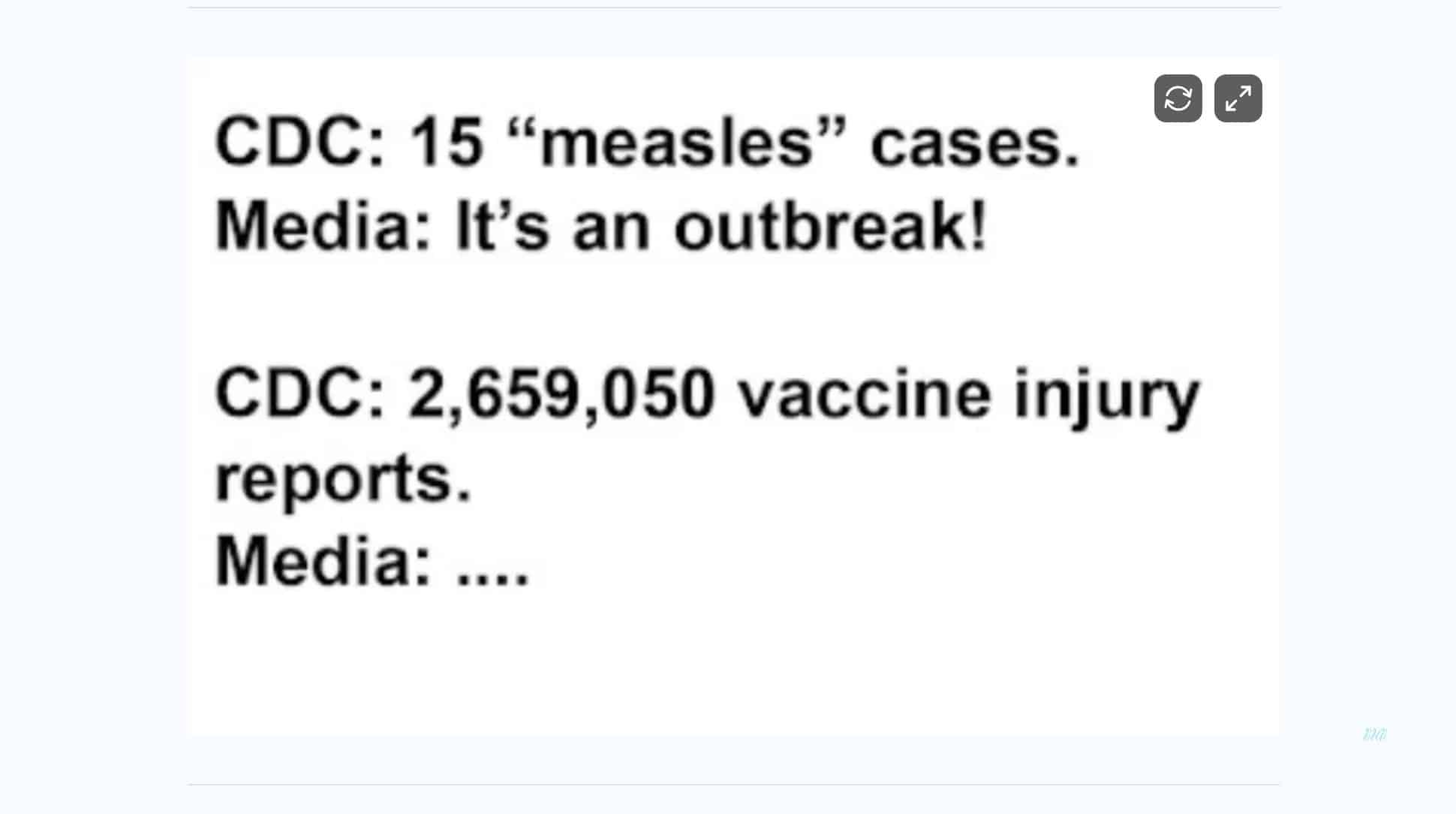Click the word "measles" in quotes
The width and height of the screenshot is (1456, 814).
[x=677, y=143]
